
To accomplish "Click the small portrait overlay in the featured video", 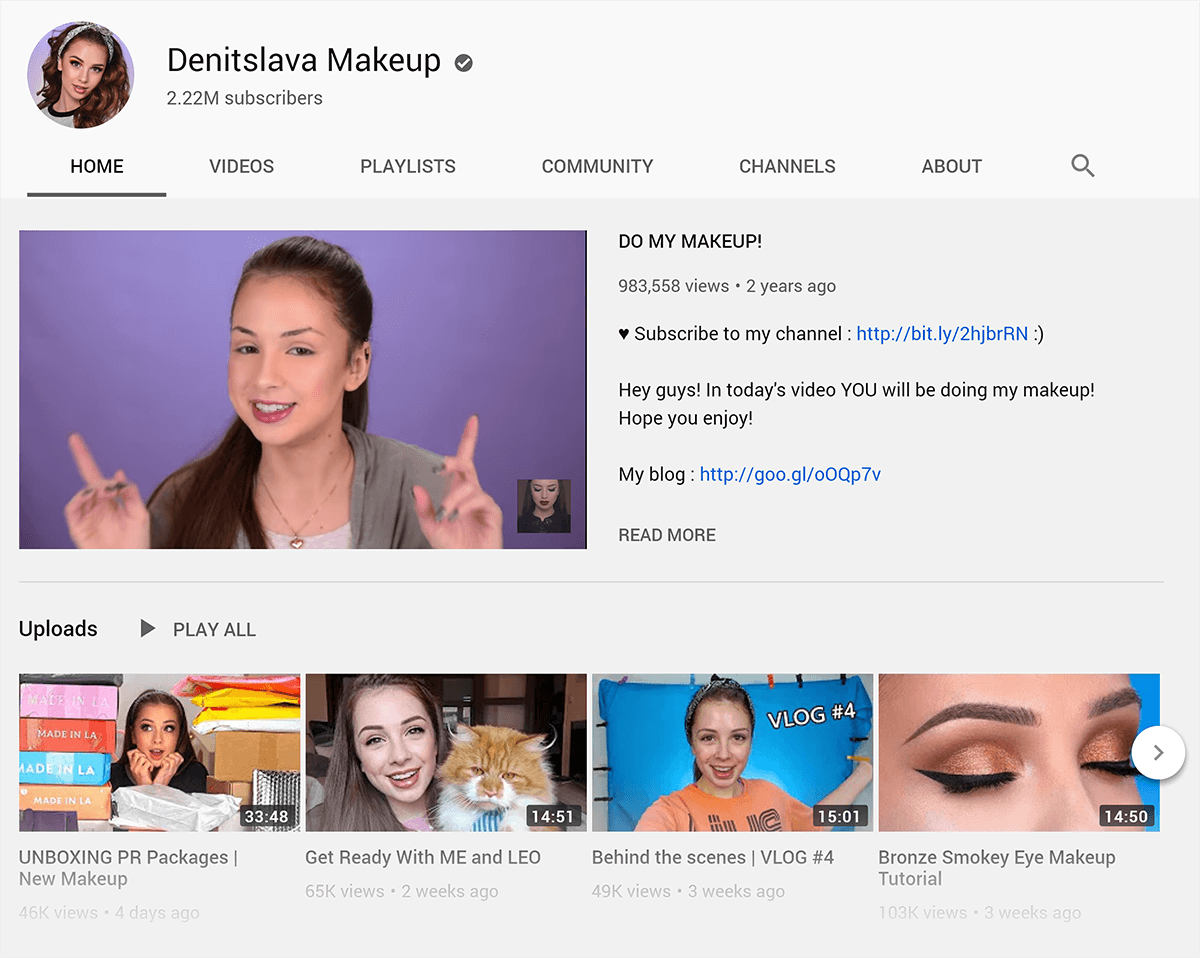I will (544, 506).
